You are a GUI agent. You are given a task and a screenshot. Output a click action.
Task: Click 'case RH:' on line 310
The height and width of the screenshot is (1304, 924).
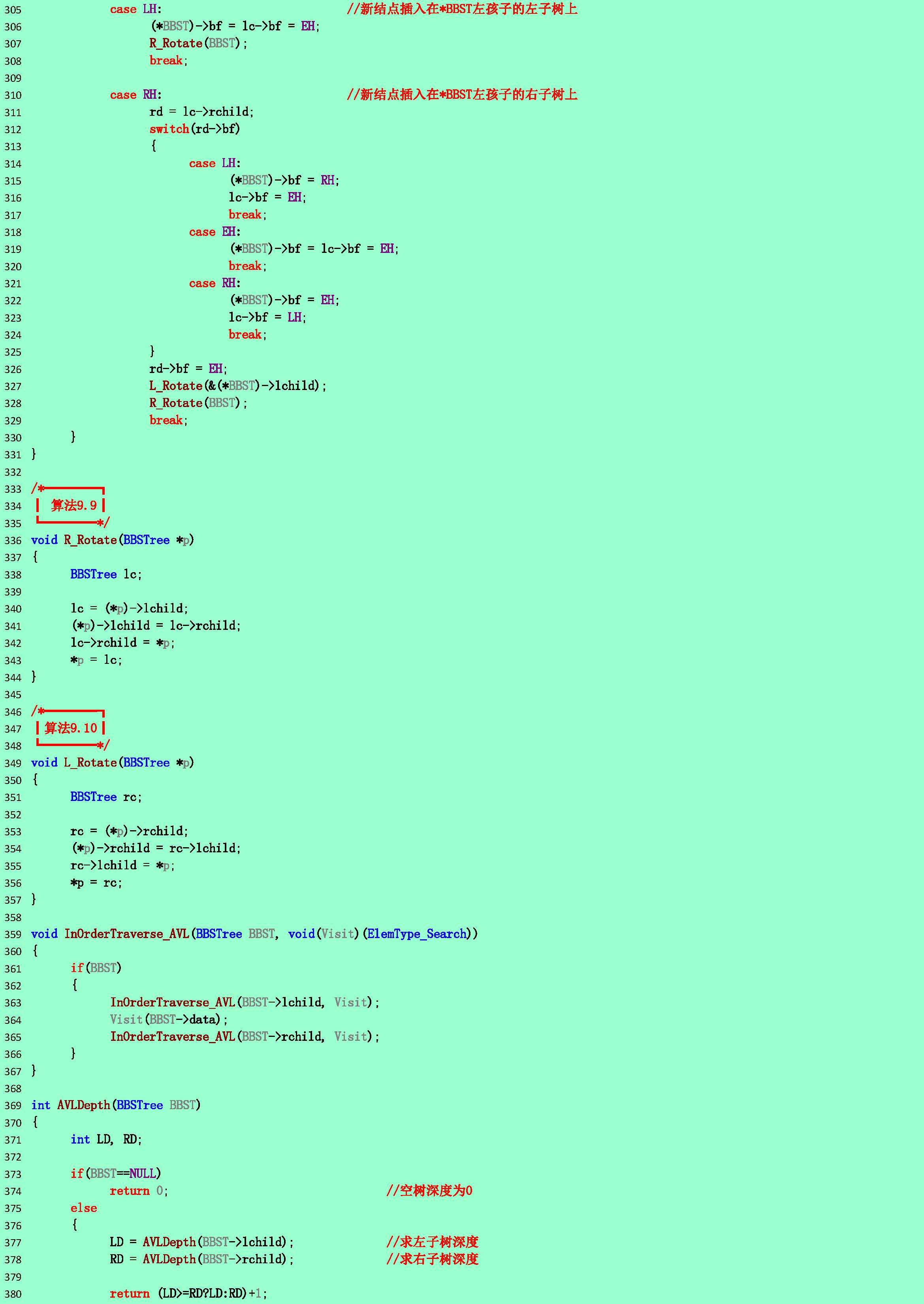[x=136, y=94]
